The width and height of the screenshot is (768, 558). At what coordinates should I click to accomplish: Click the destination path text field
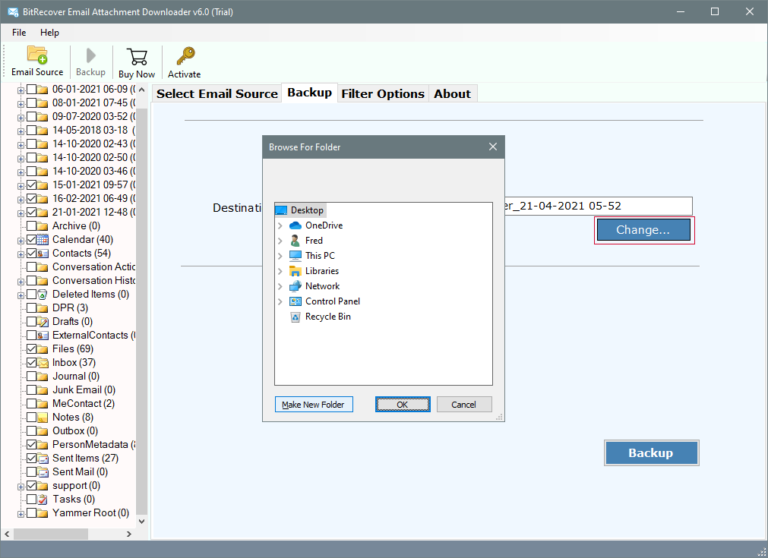click(x=597, y=206)
